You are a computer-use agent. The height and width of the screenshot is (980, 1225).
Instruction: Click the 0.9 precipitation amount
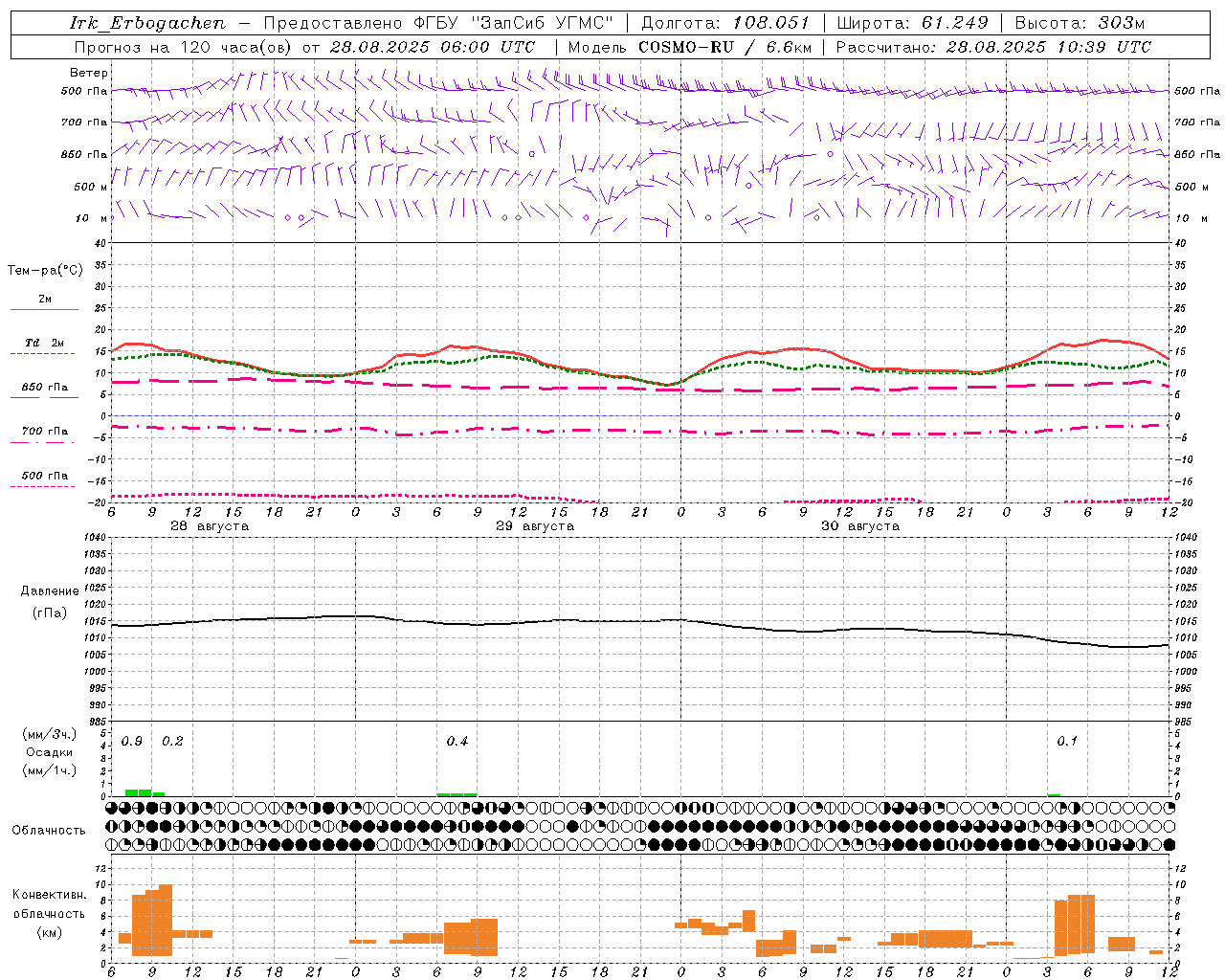point(132,742)
